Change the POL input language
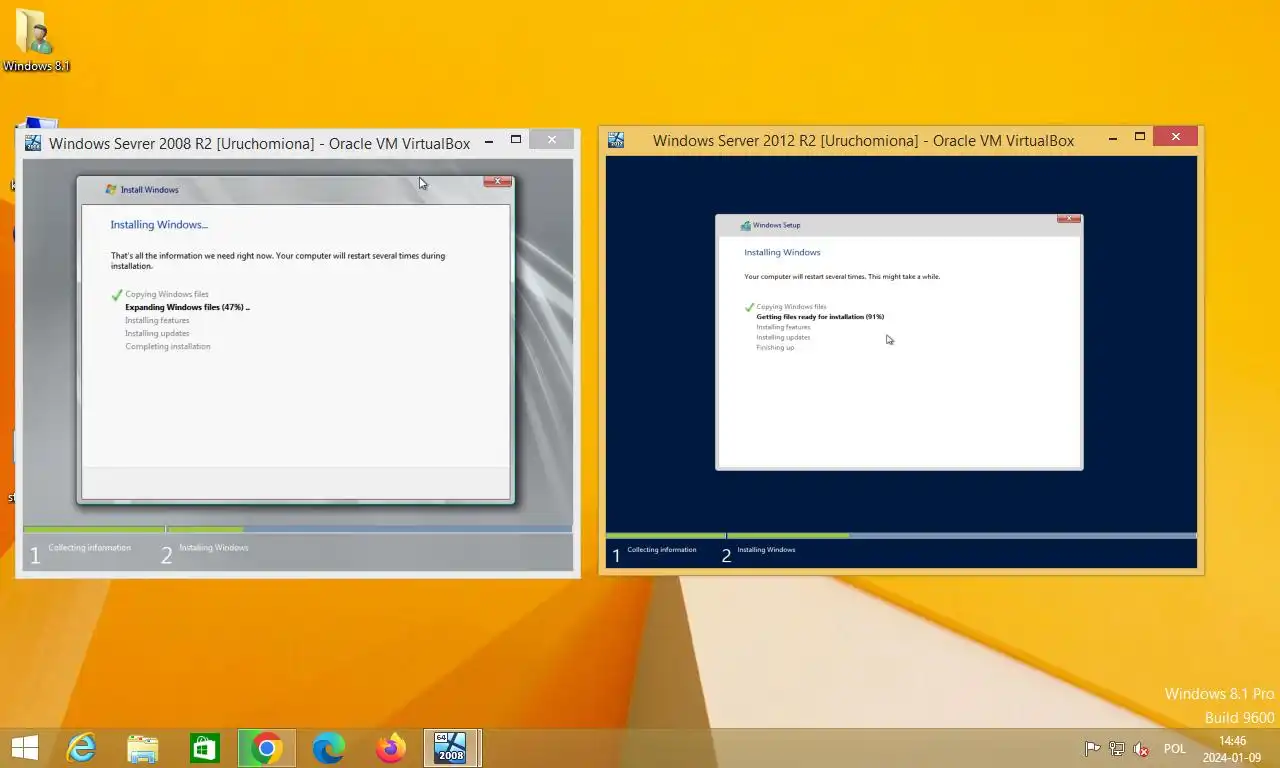 click(x=1175, y=749)
